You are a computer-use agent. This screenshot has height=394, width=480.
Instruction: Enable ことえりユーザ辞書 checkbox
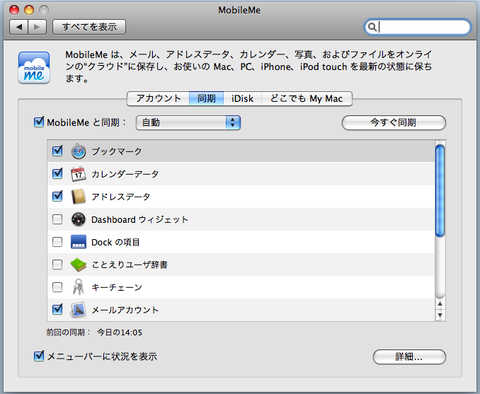(57, 265)
